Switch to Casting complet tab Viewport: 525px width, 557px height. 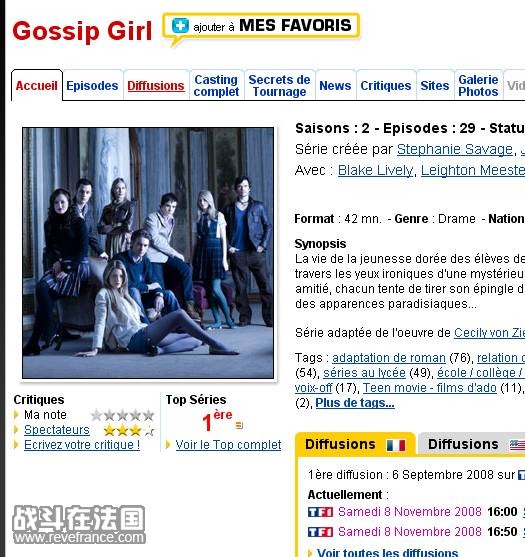tap(216, 86)
